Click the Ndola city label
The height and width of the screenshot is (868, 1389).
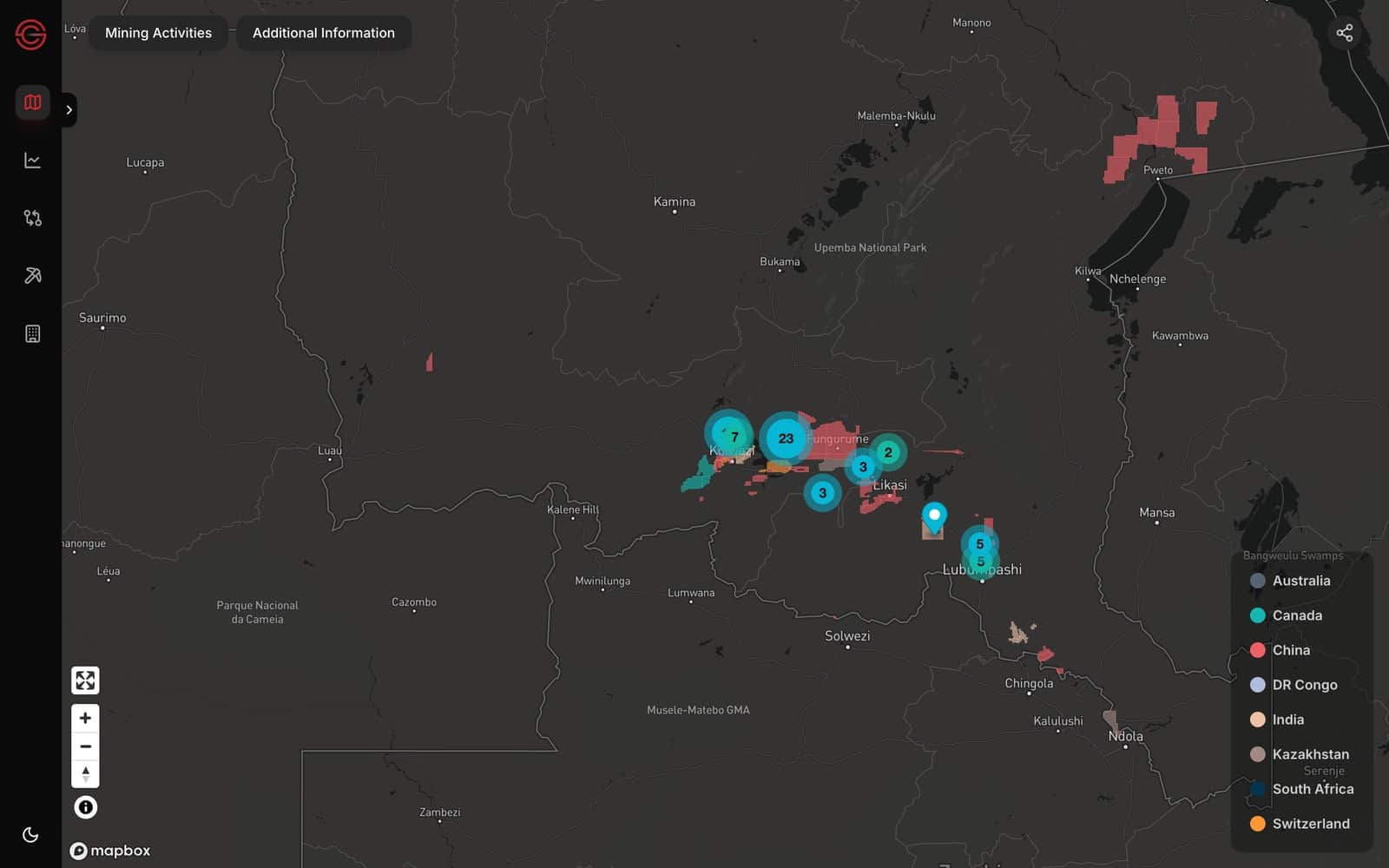tap(1126, 736)
